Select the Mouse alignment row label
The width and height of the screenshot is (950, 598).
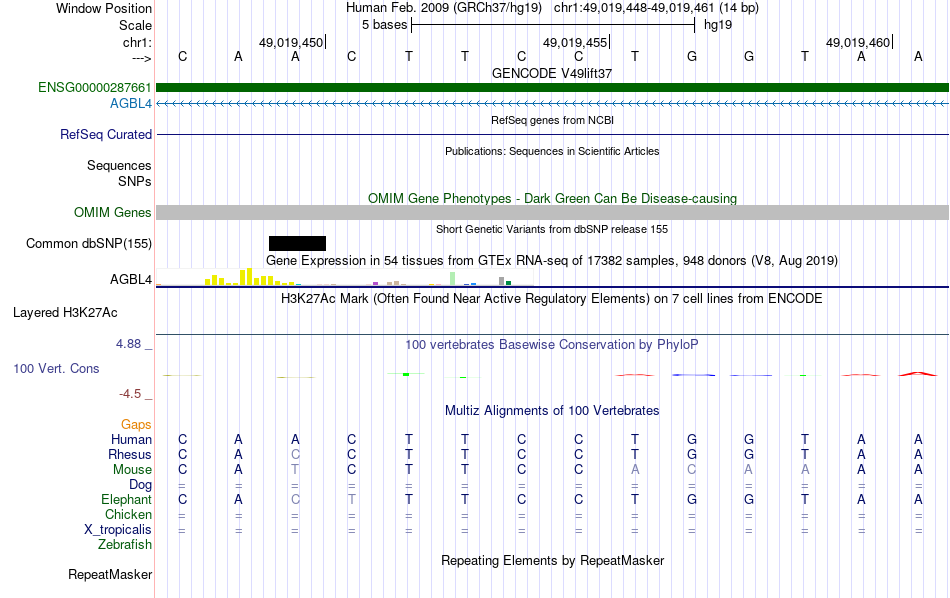(132, 470)
